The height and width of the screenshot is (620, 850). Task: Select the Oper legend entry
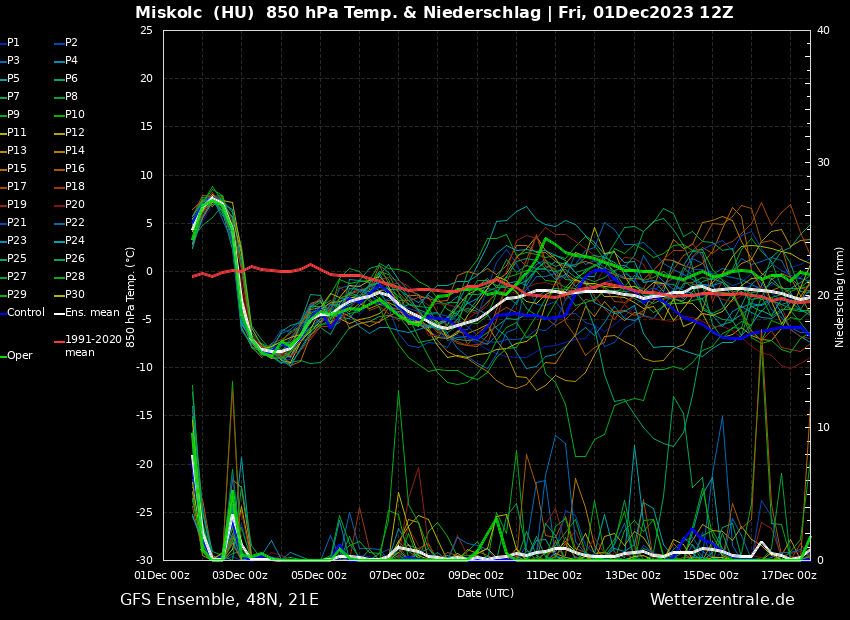(x=20, y=356)
